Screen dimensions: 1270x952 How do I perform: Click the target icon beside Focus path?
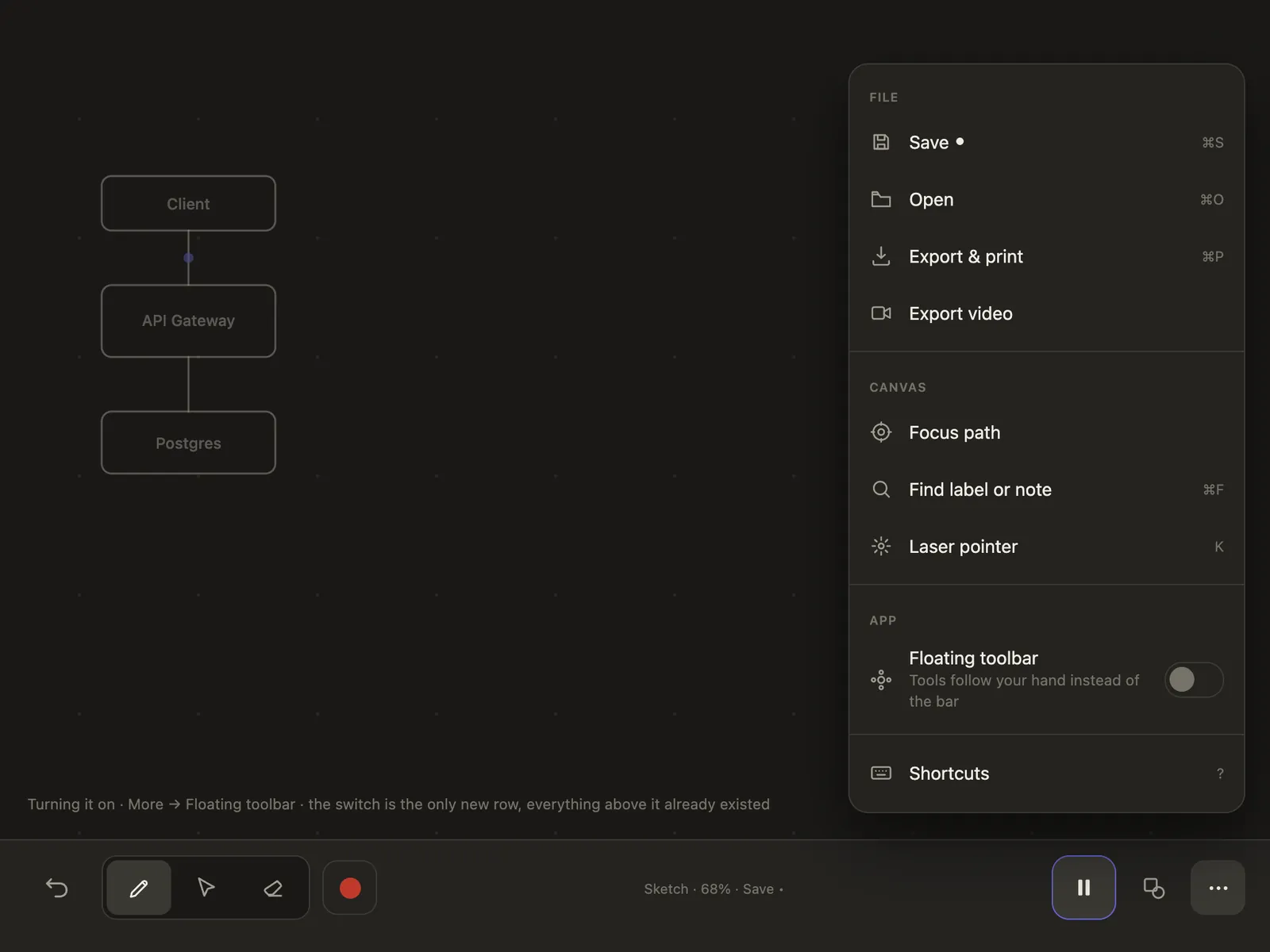pos(881,432)
